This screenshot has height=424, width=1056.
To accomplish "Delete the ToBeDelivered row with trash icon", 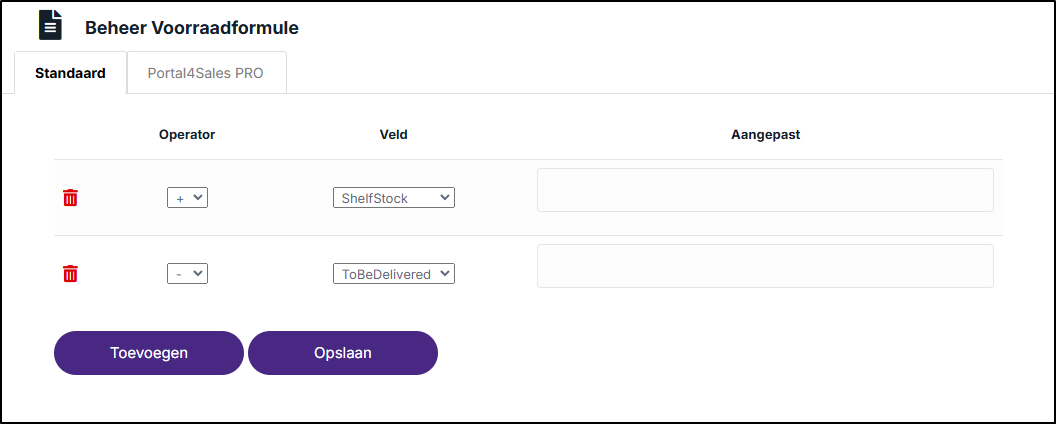I will [x=70, y=274].
